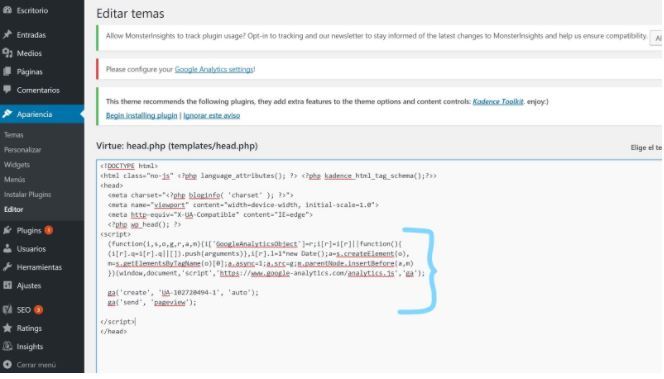Open the Ajustes menu label
Screen dimensions: 664x379
(29, 285)
